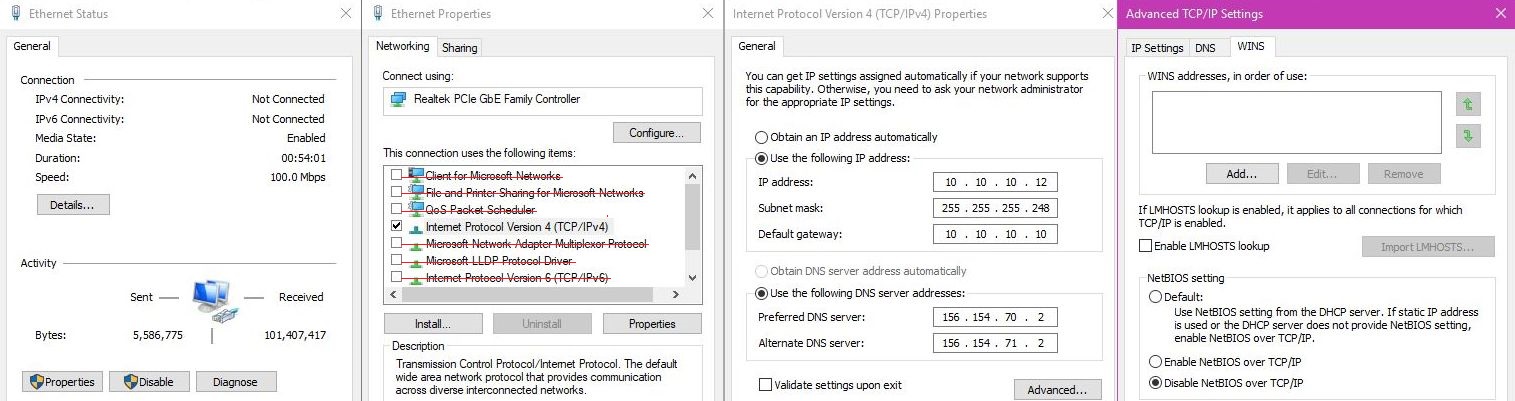Uncheck Internet Protocol Version 4 (TCP/IPv4)

[x=397, y=227]
